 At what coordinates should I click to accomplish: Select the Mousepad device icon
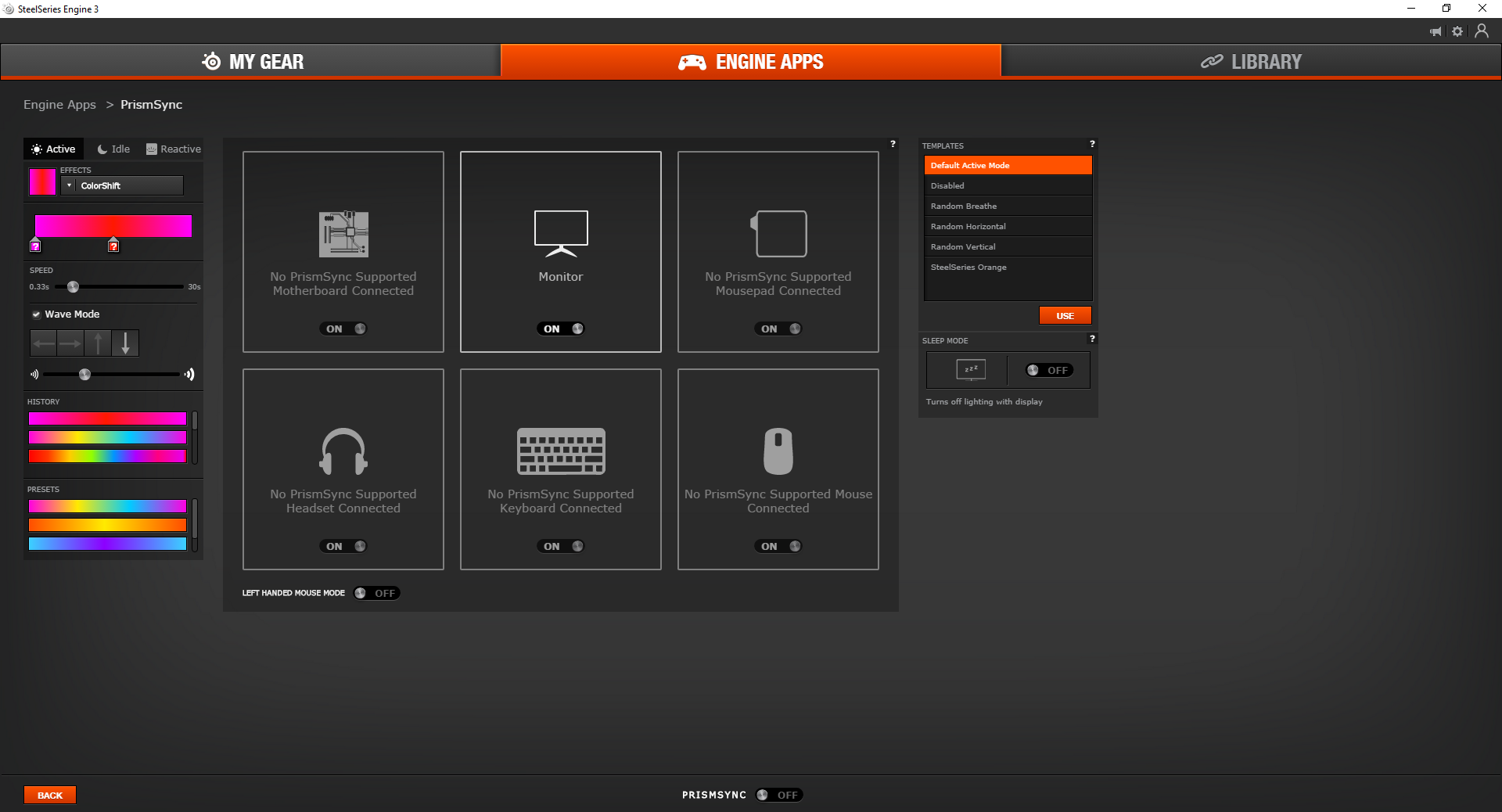[778, 234]
